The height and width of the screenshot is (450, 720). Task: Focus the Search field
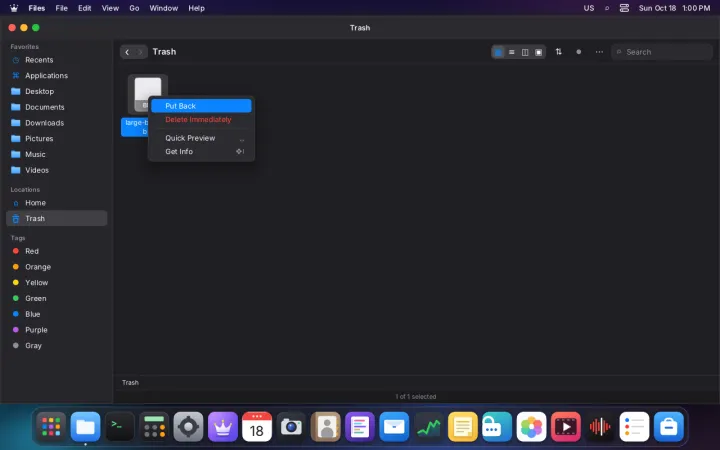662,52
